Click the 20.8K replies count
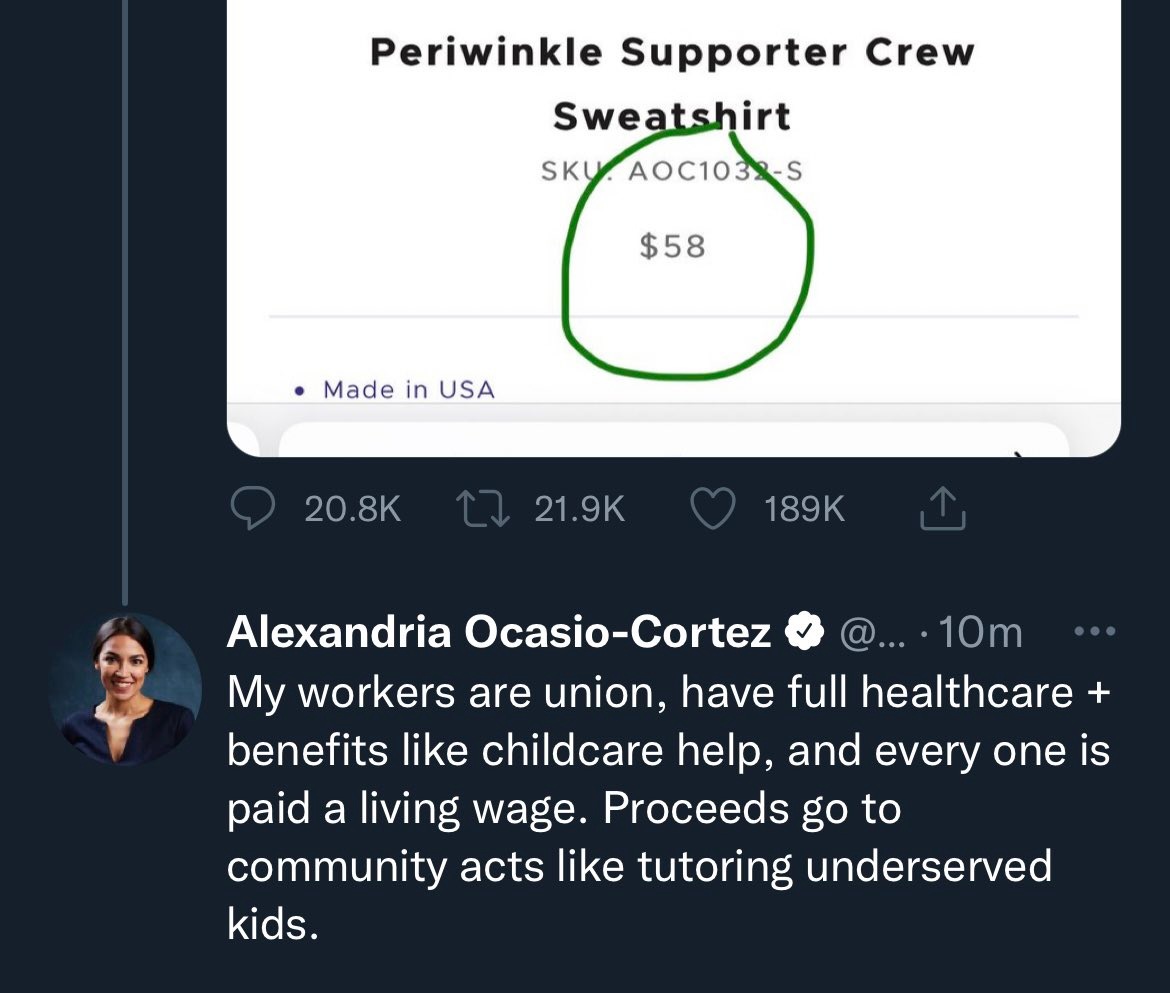Viewport: 1170px width, 993px height. click(x=353, y=510)
